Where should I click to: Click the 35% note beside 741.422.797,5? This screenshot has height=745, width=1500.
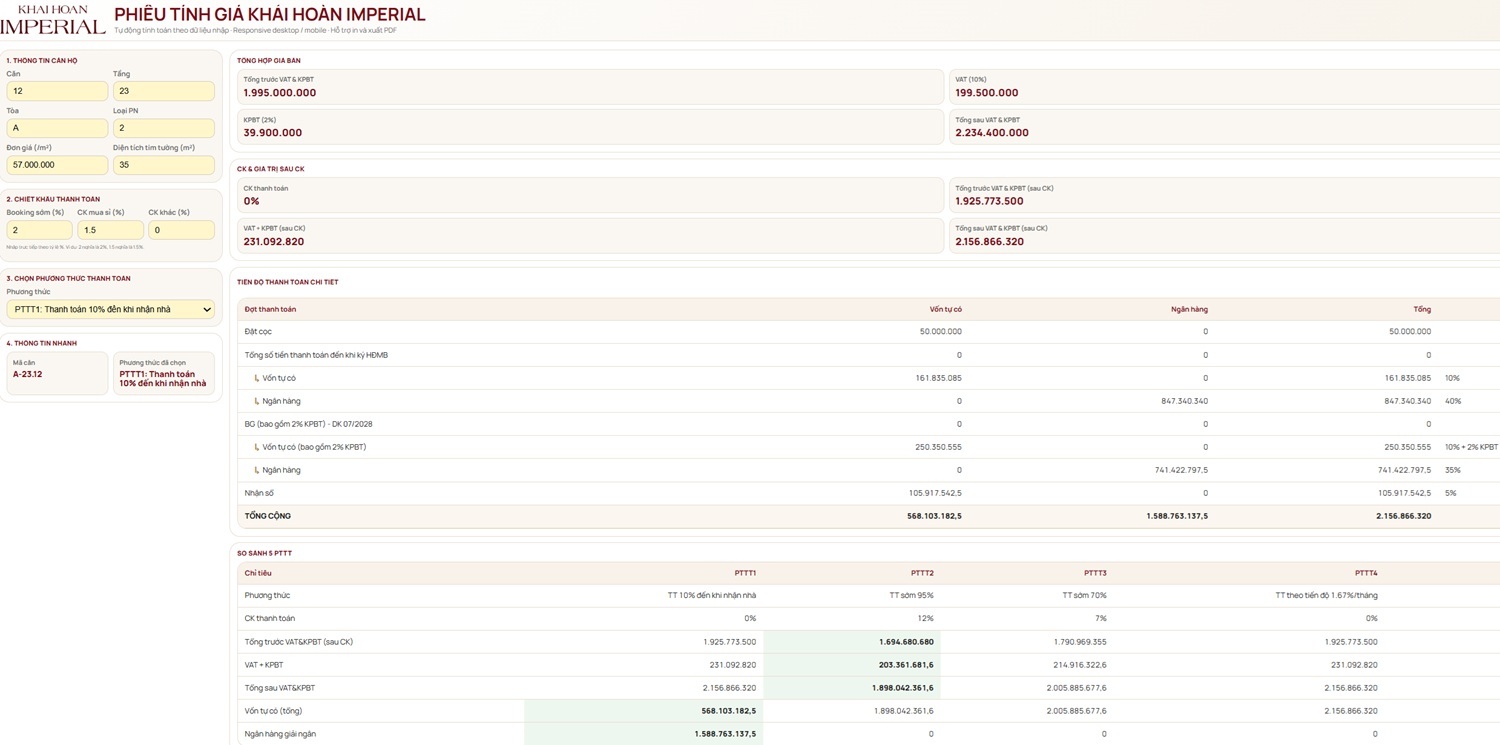click(x=1453, y=470)
